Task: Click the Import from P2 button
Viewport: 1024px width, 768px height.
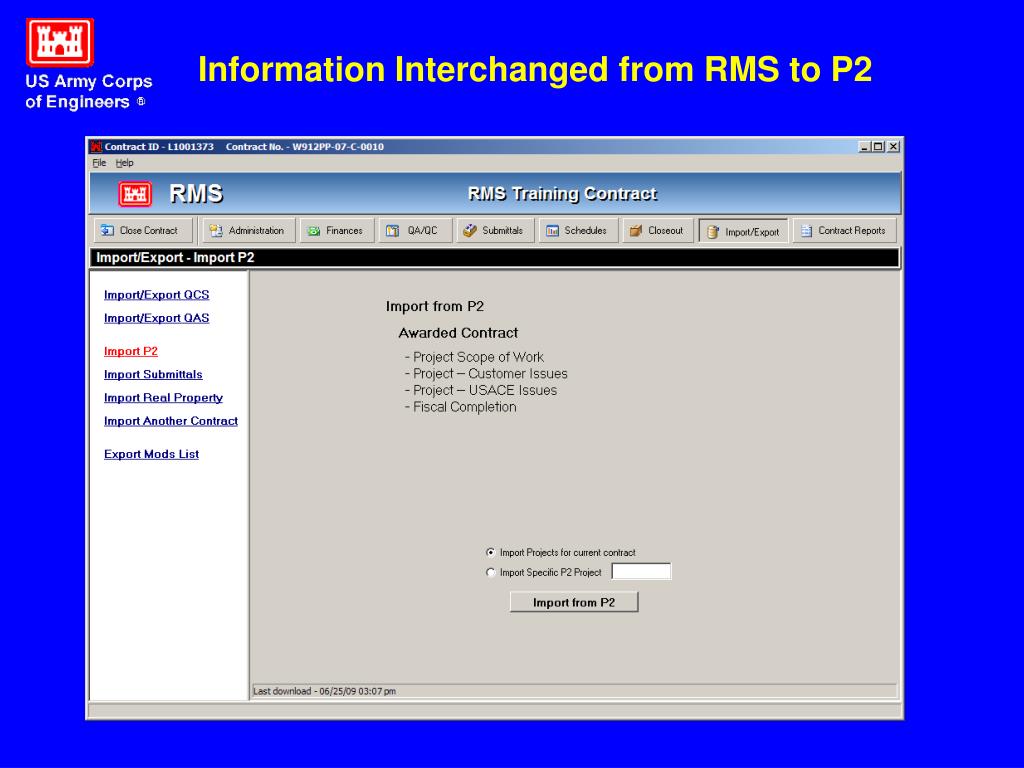Action: (x=574, y=602)
